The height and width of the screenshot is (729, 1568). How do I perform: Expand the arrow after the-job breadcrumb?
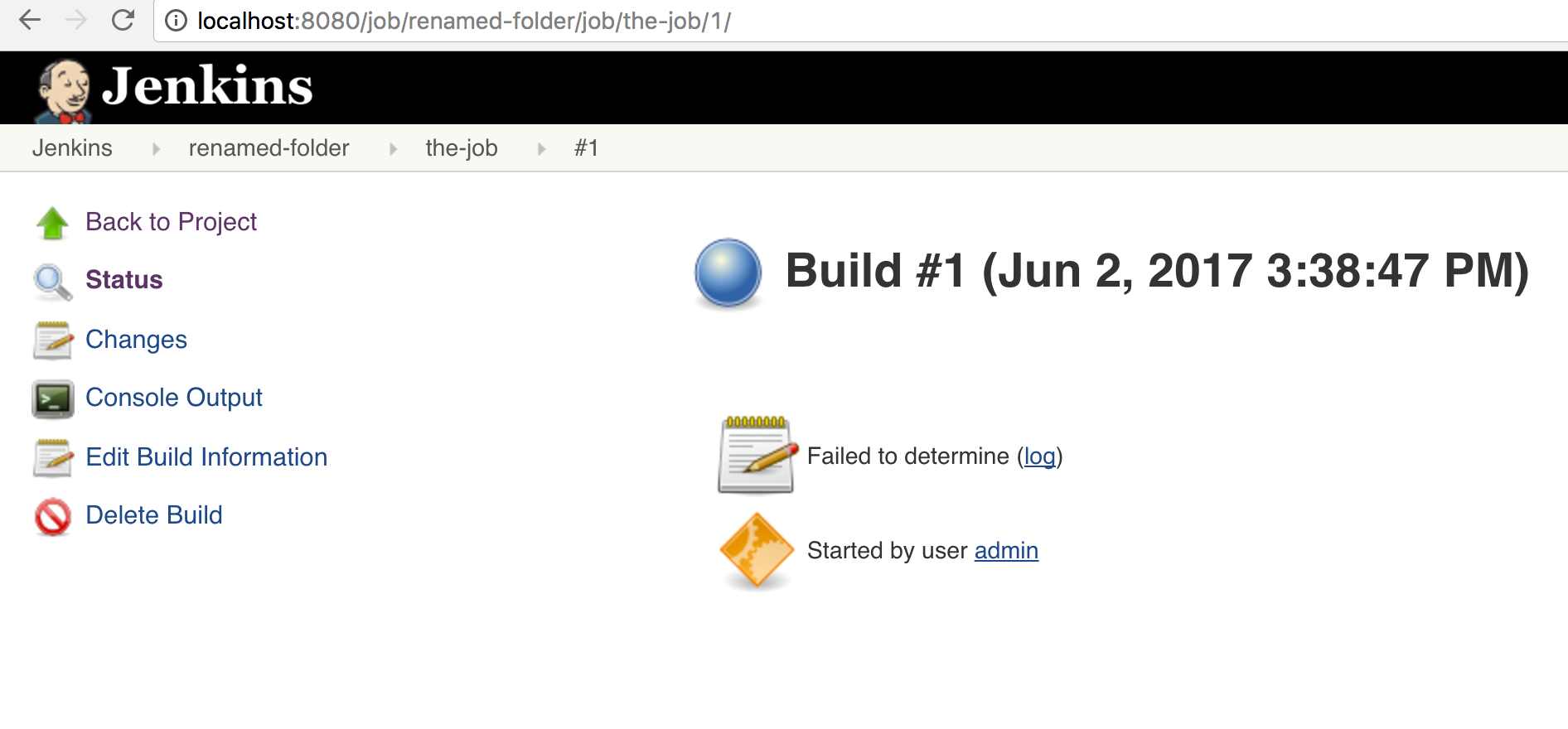pyautogui.click(x=541, y=149)
